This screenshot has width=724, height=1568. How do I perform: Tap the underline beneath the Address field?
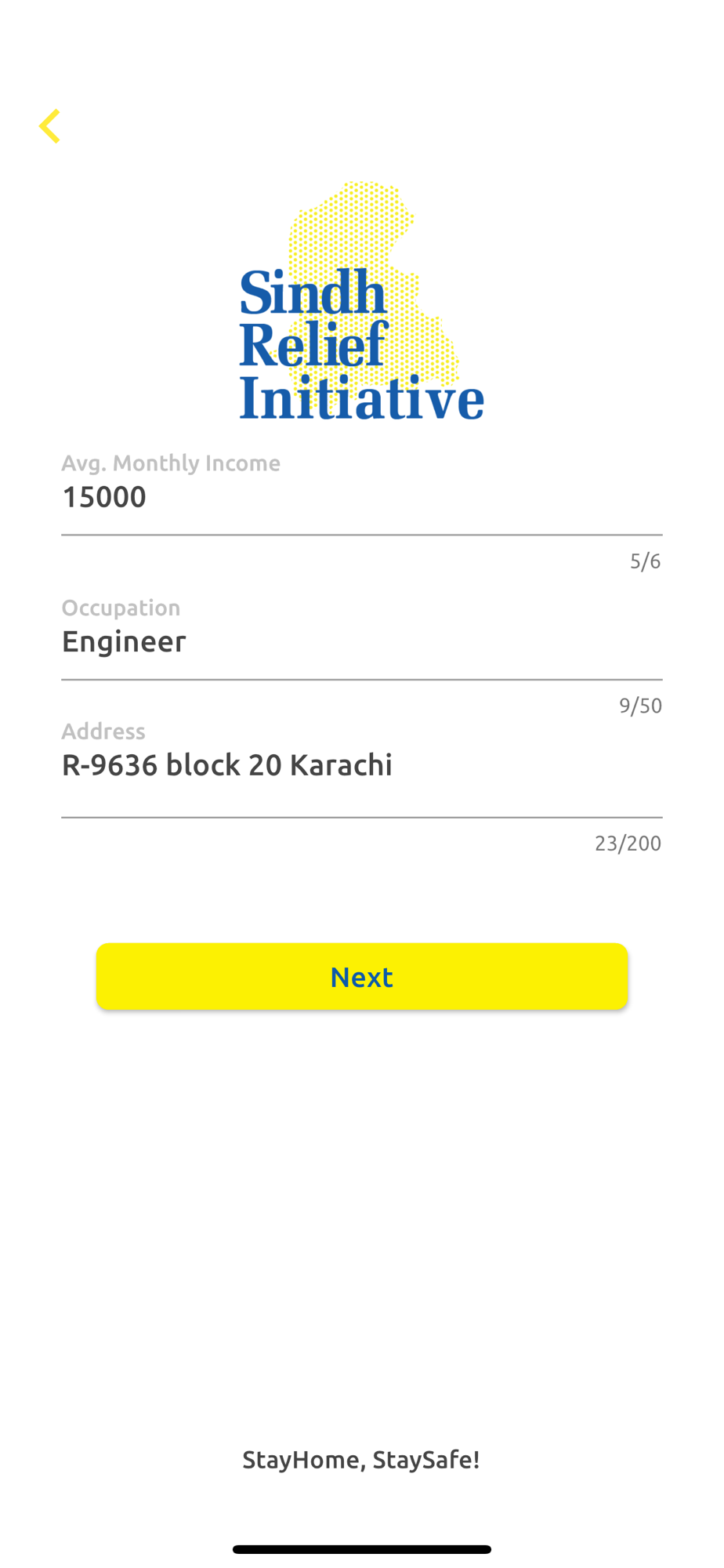pyautogui.click(x=362, y=818)
